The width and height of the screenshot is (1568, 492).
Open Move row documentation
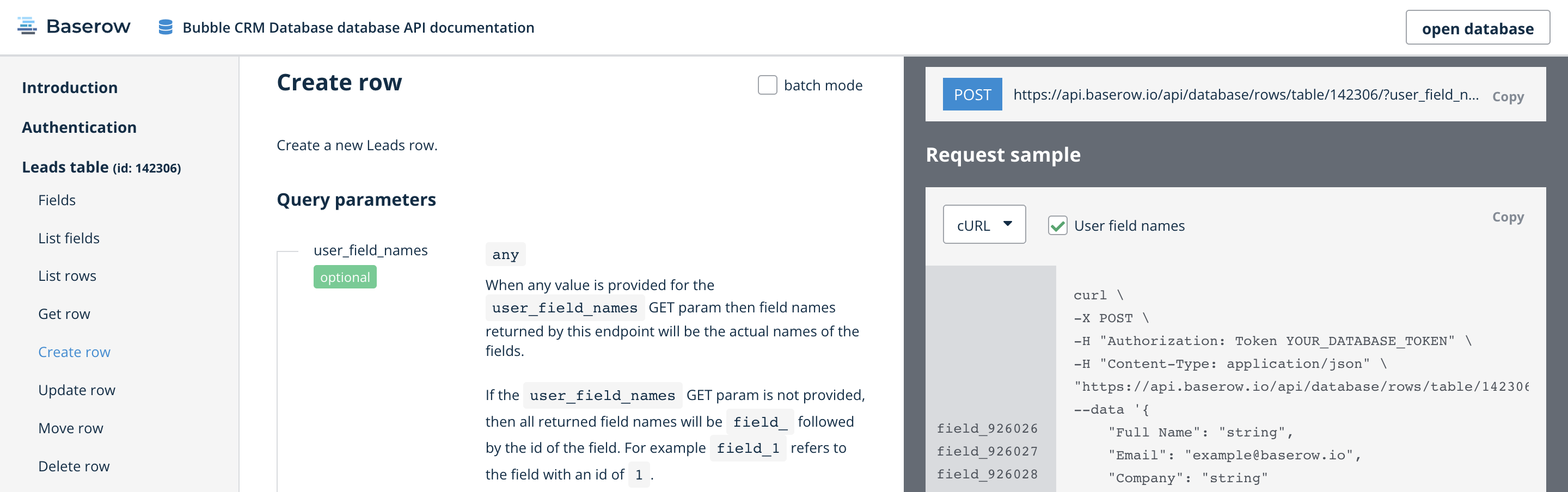click(x=71, y=428)
